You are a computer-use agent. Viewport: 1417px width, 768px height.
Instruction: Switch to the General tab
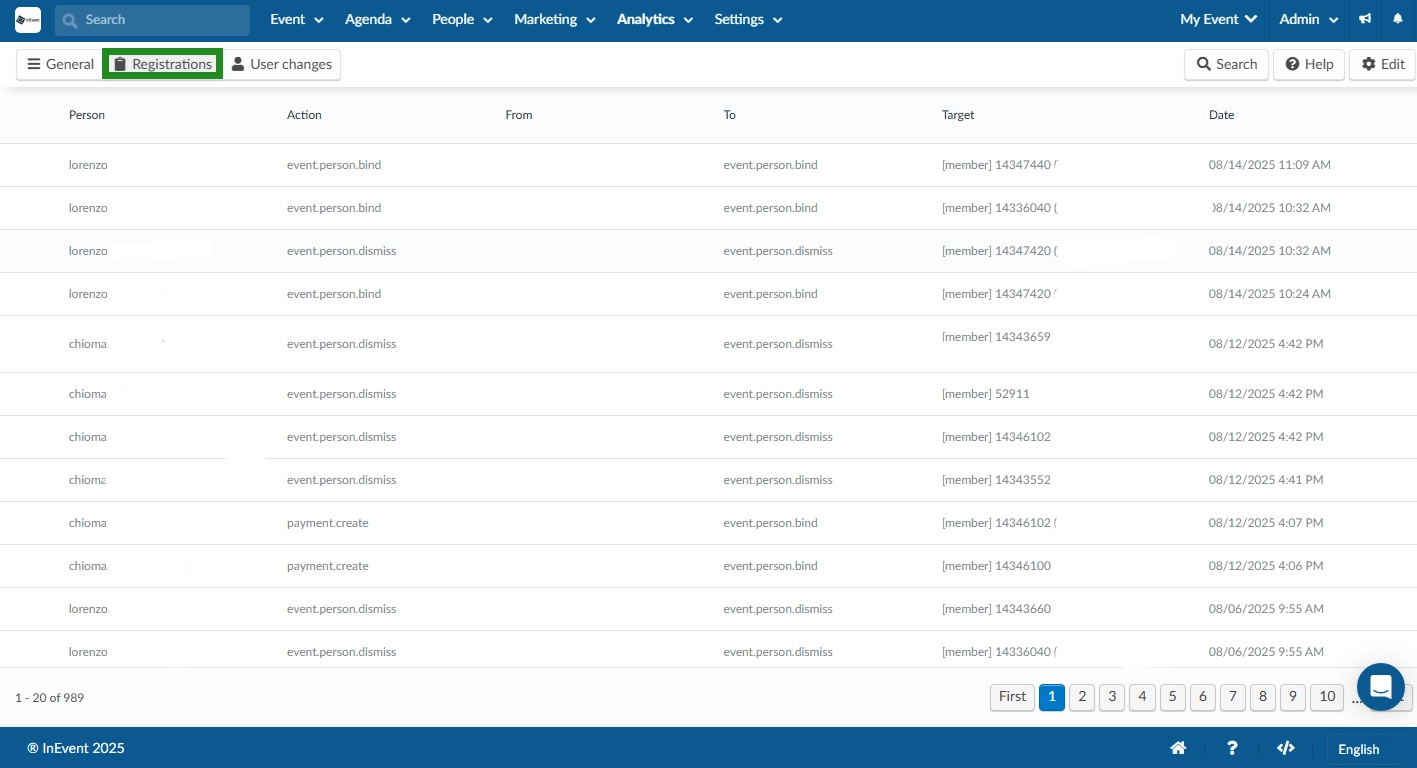[x=60, y=64]
